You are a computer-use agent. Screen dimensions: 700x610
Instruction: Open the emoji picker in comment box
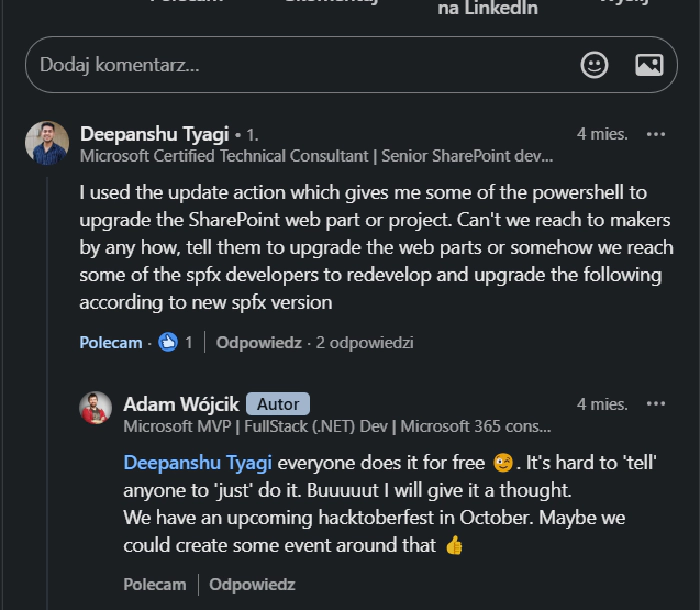(x=594, y=65)
